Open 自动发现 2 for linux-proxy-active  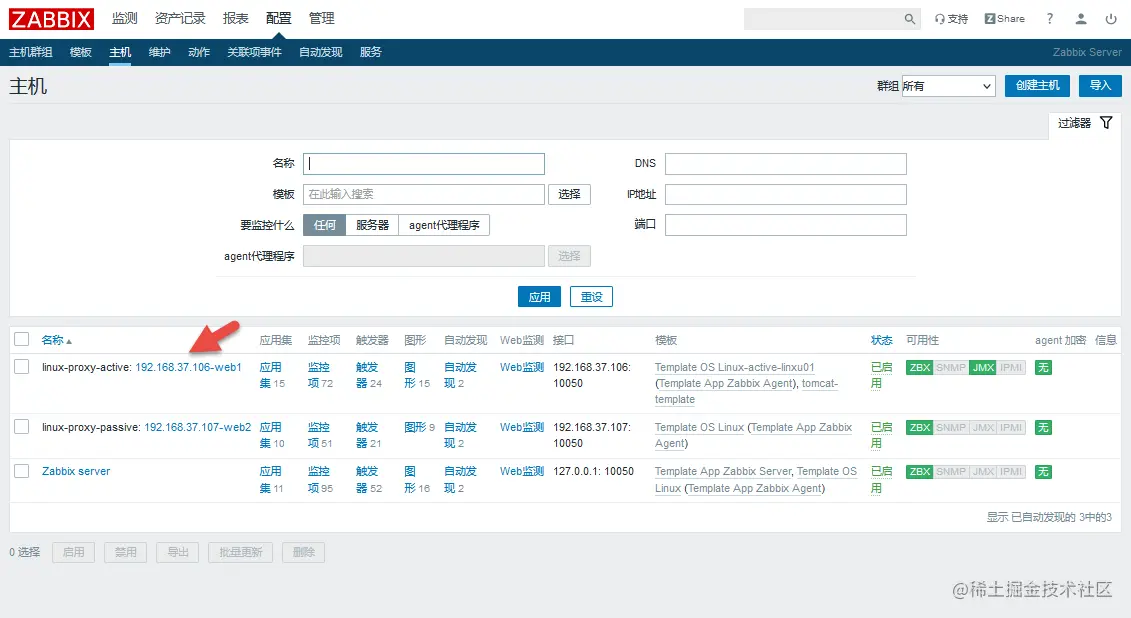460,375
